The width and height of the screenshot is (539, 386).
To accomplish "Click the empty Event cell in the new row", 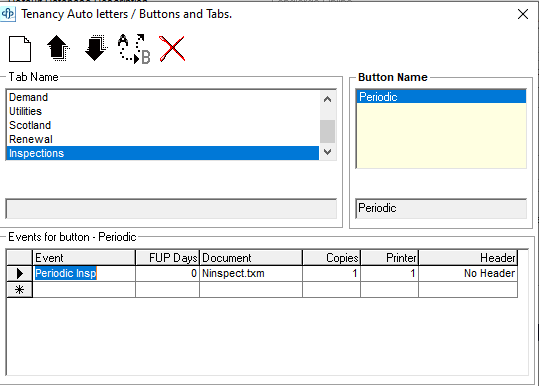I will coord(84,290).
